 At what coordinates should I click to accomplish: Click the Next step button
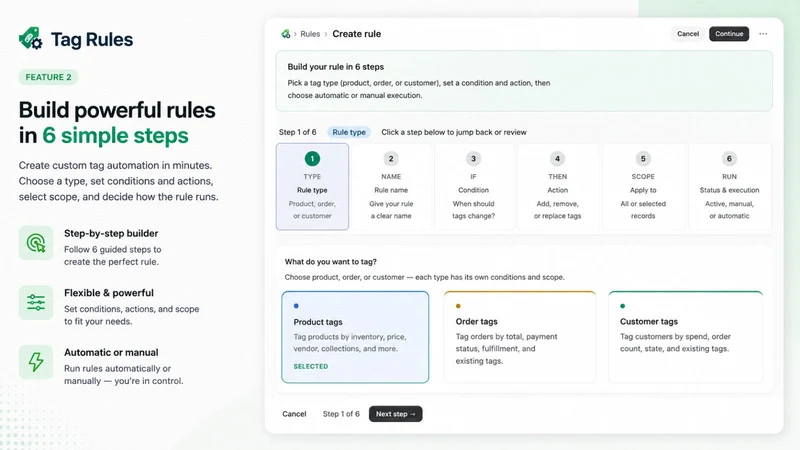pos(395,414)
